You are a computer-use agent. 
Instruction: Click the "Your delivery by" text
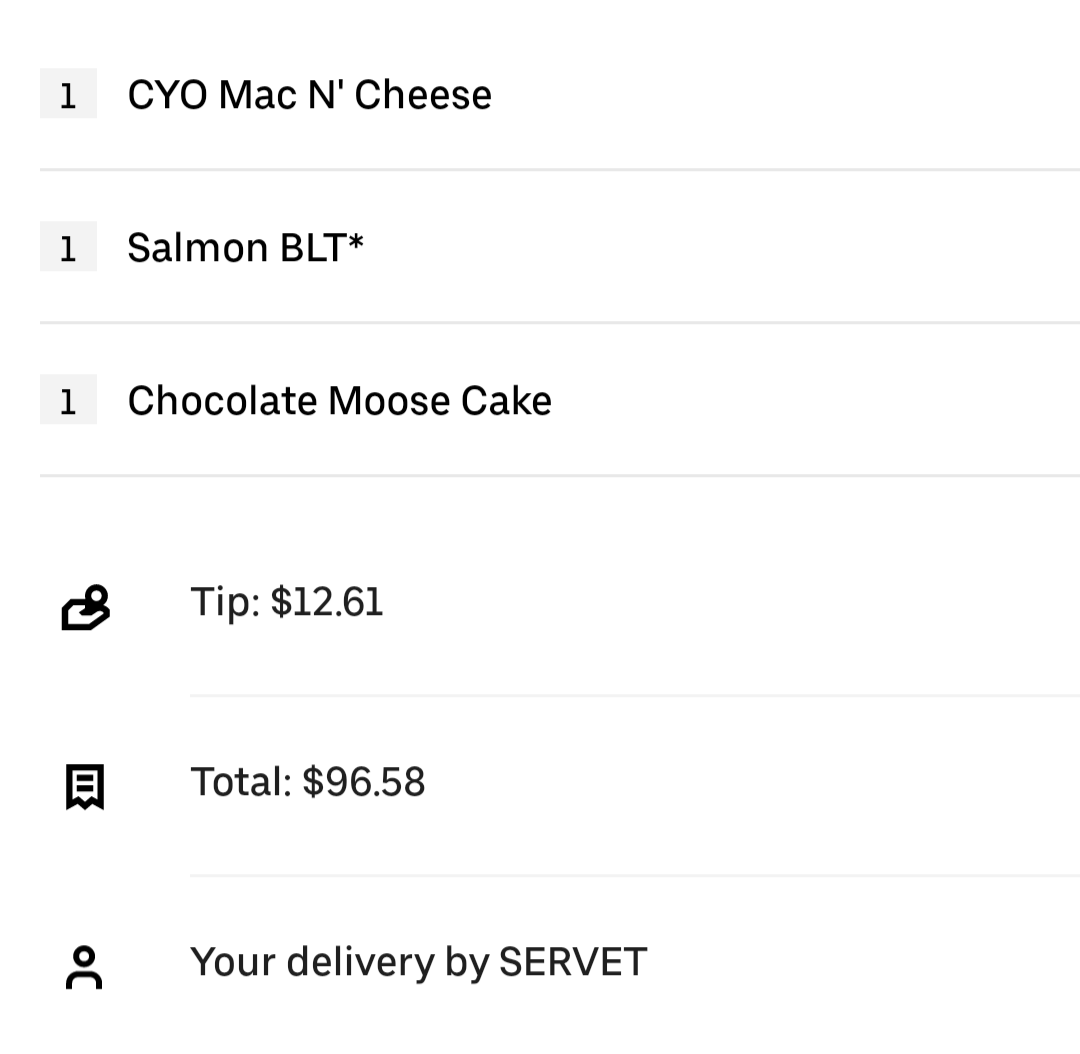tap(339, 962)
